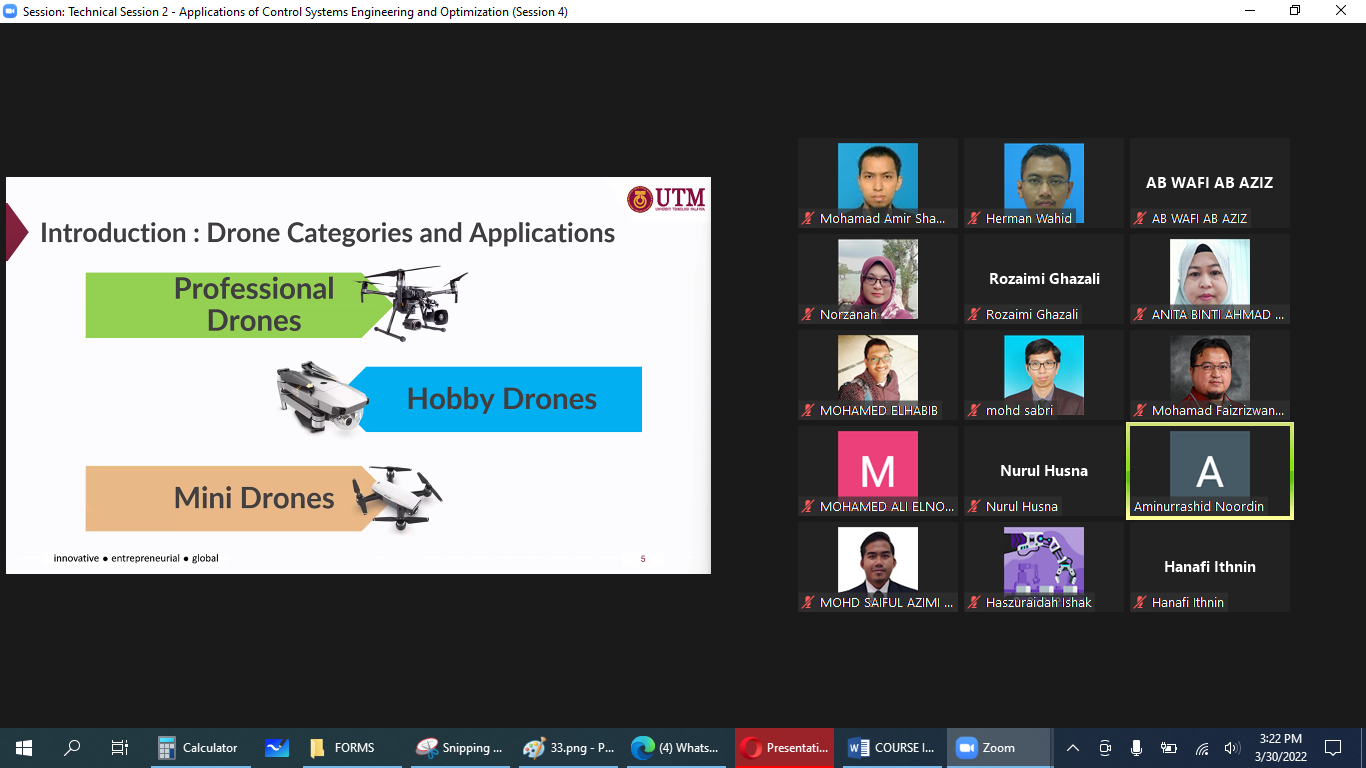Open the Windows Start menu

(x=24, y=747)
